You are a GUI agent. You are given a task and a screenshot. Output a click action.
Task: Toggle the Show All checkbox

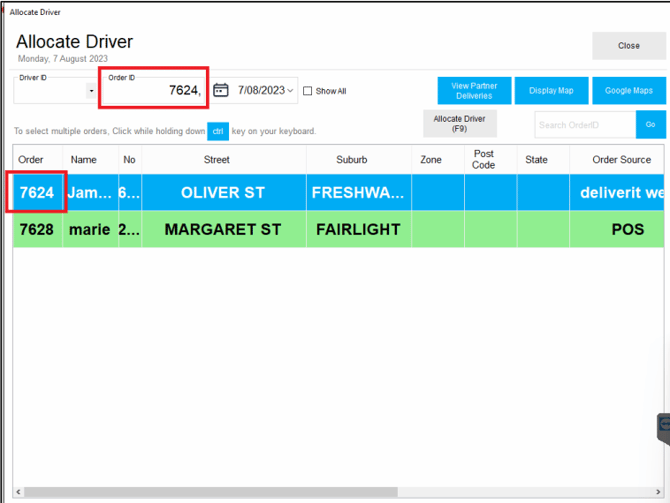(x=308, y=91)
